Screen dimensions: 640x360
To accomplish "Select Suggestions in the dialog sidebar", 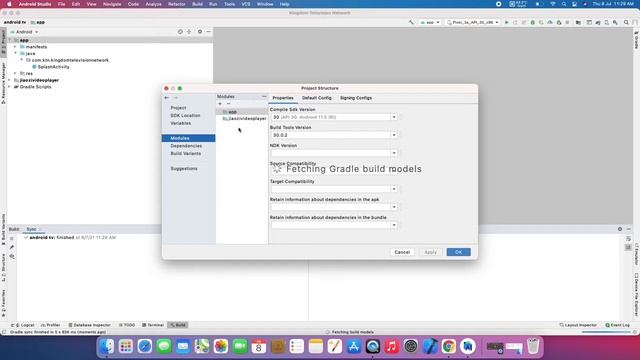I will (x=184, y=169).
